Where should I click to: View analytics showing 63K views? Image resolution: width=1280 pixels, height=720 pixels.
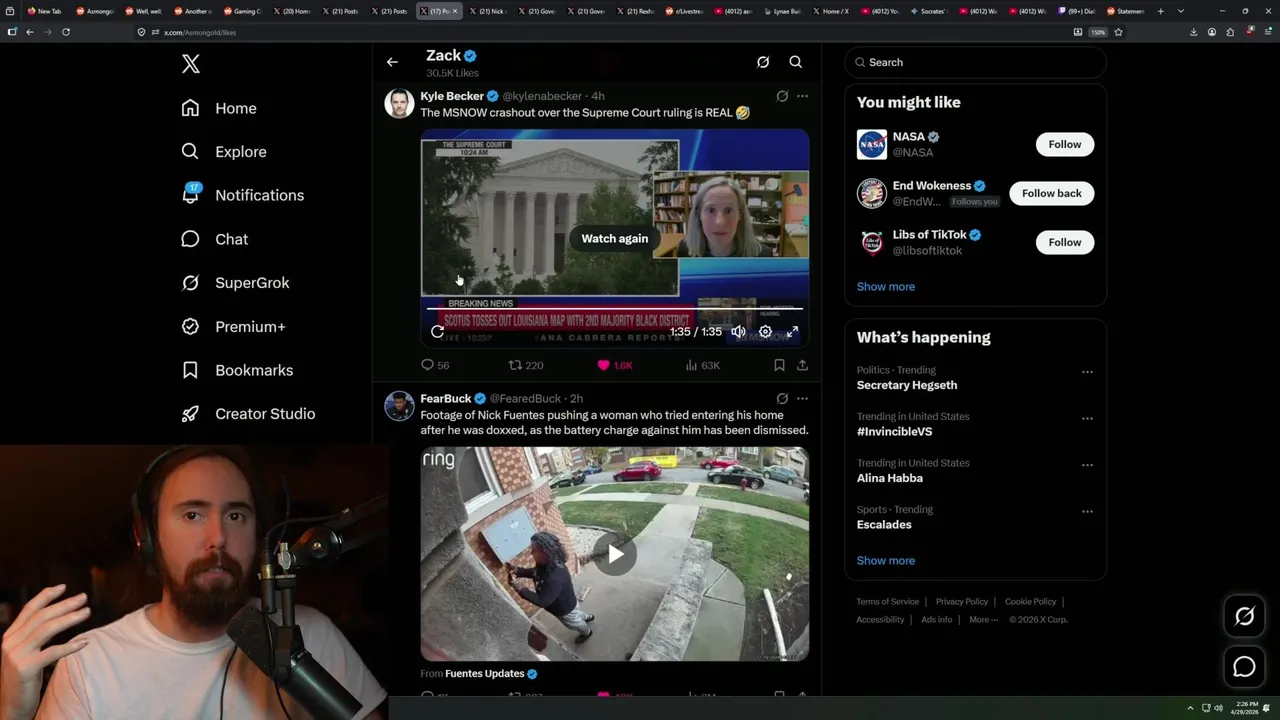[x=702, y=365]
